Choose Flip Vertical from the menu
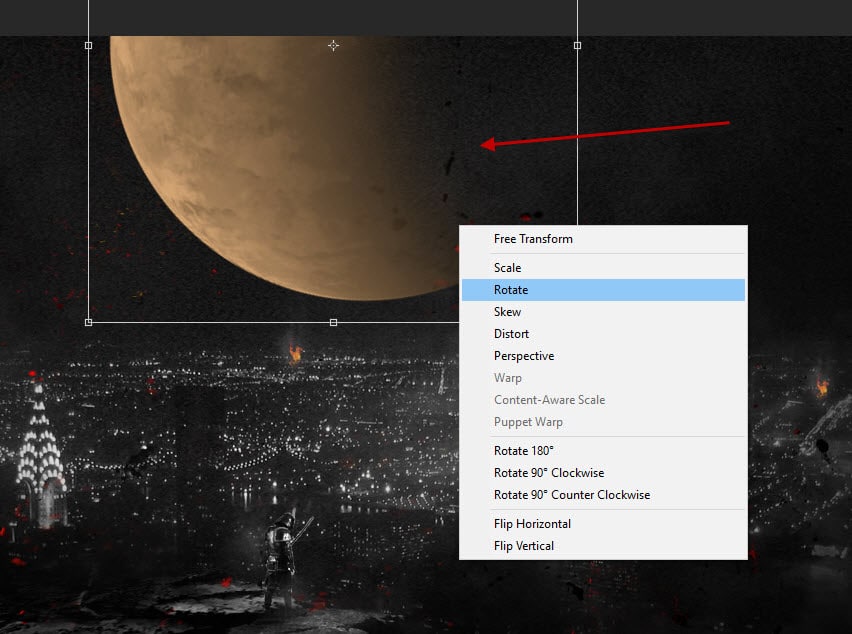 click(x=523, y=546)
